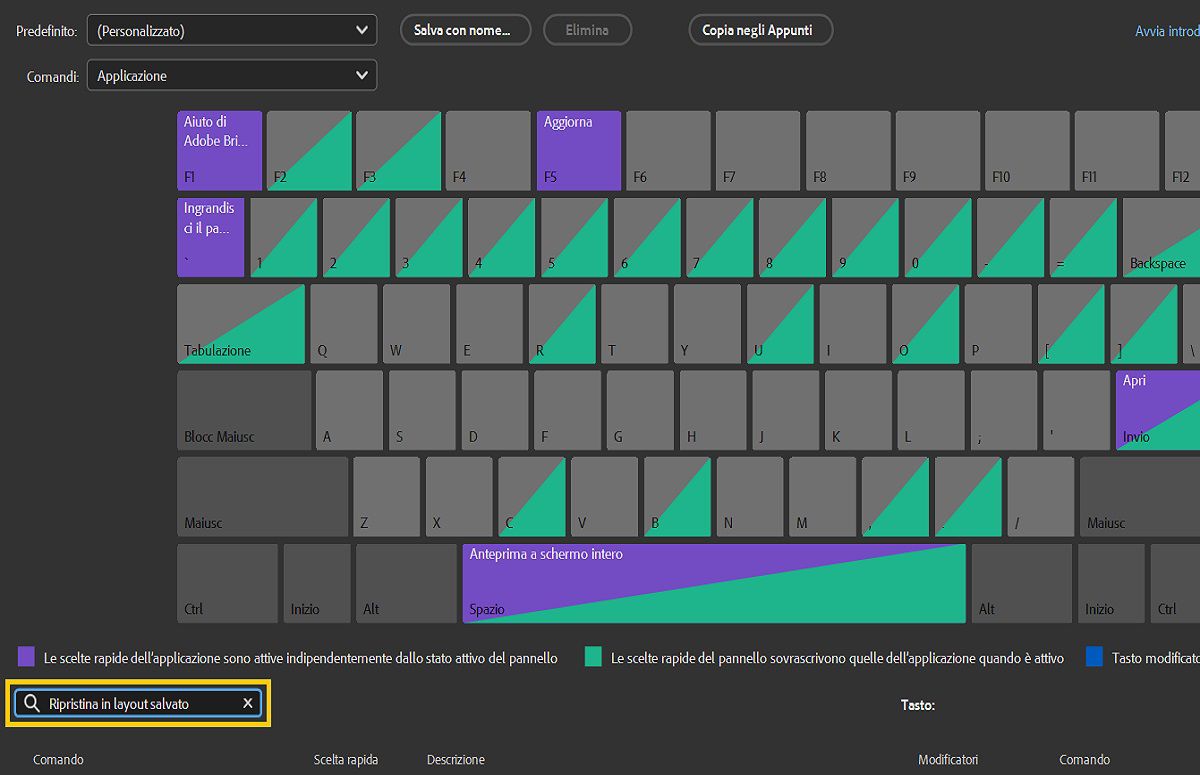Select the F11 key

point(1118,150)
